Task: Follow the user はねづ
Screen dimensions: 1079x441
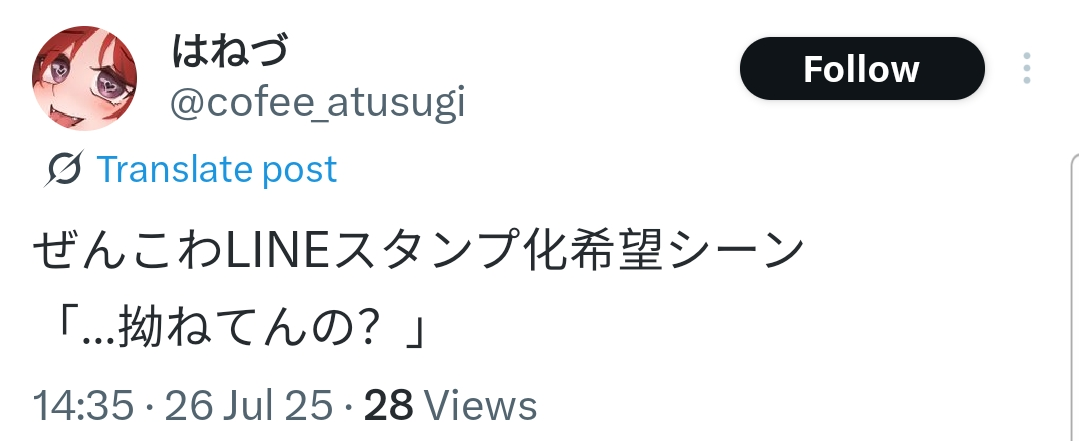Action: click(x=862, y=69)
